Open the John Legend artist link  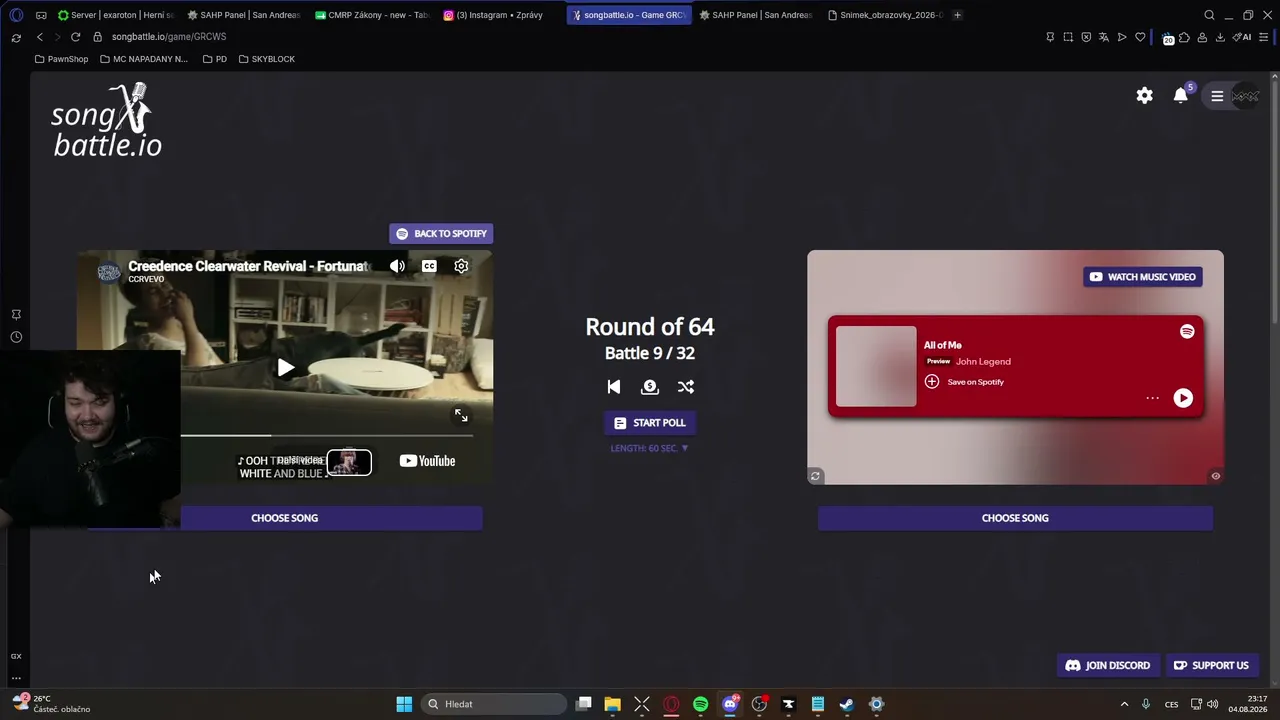coord(983,362)
